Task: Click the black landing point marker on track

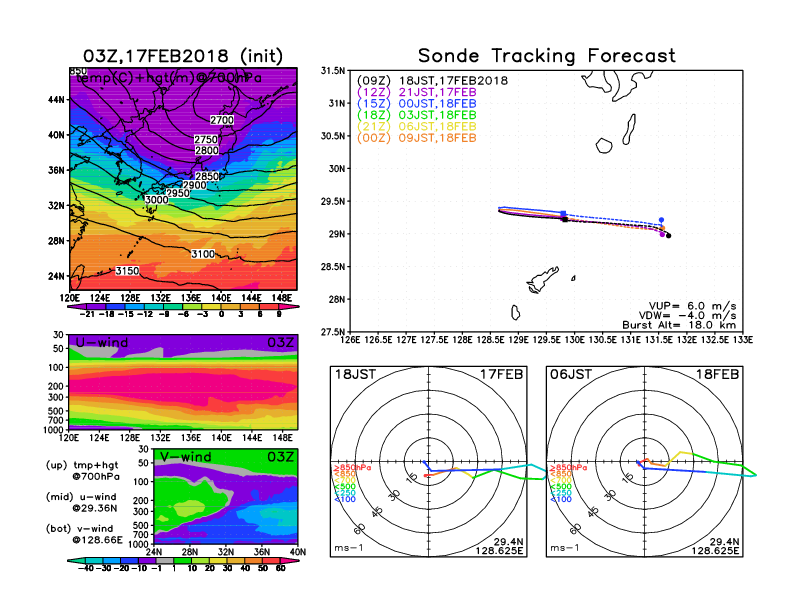Action: (668, 235)
